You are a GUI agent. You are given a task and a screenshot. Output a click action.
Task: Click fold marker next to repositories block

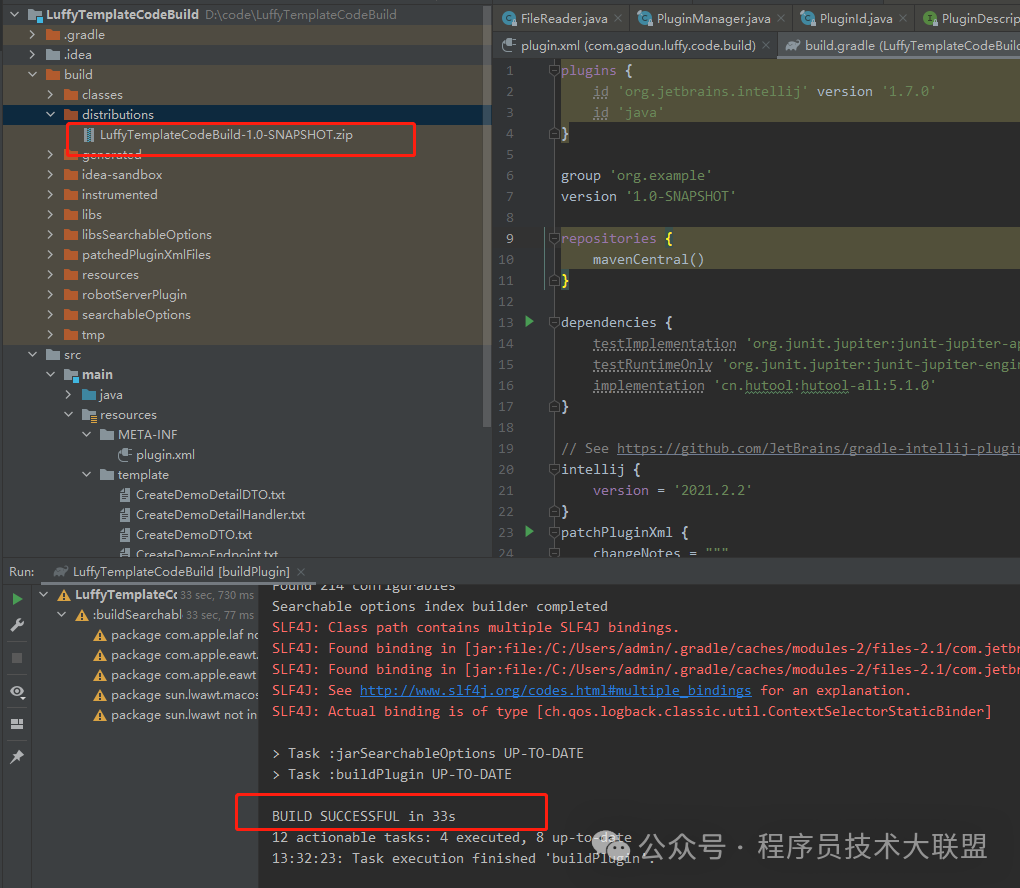click(x=554, y=238)
